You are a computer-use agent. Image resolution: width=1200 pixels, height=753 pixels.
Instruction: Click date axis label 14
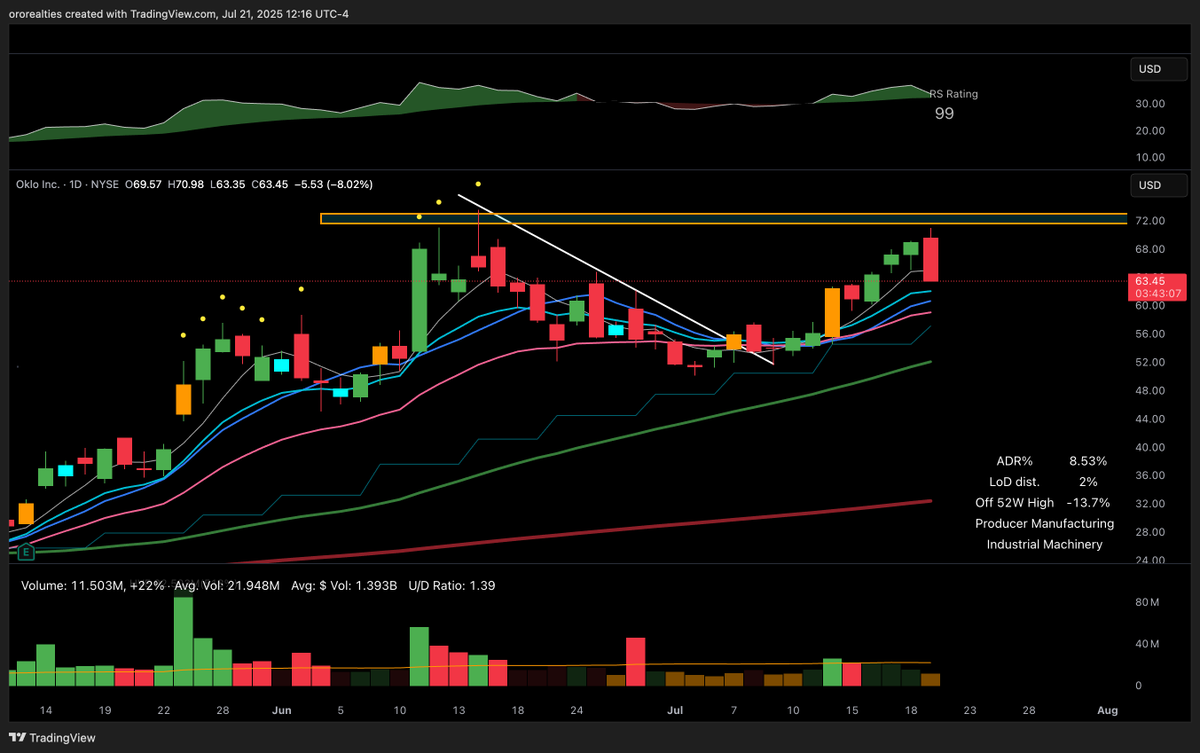click(x=45, y=710)
